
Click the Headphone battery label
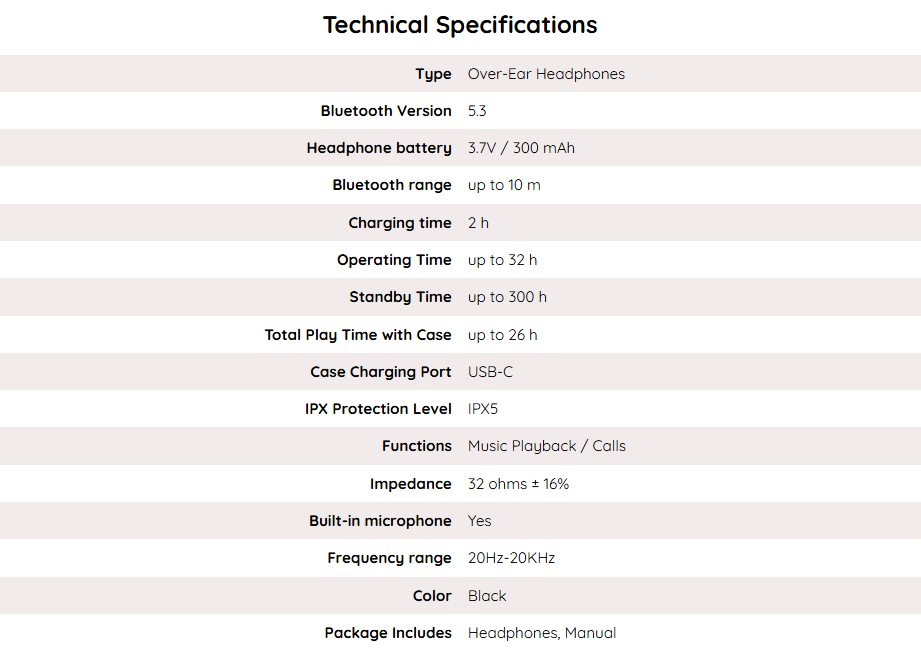point(379,148)
